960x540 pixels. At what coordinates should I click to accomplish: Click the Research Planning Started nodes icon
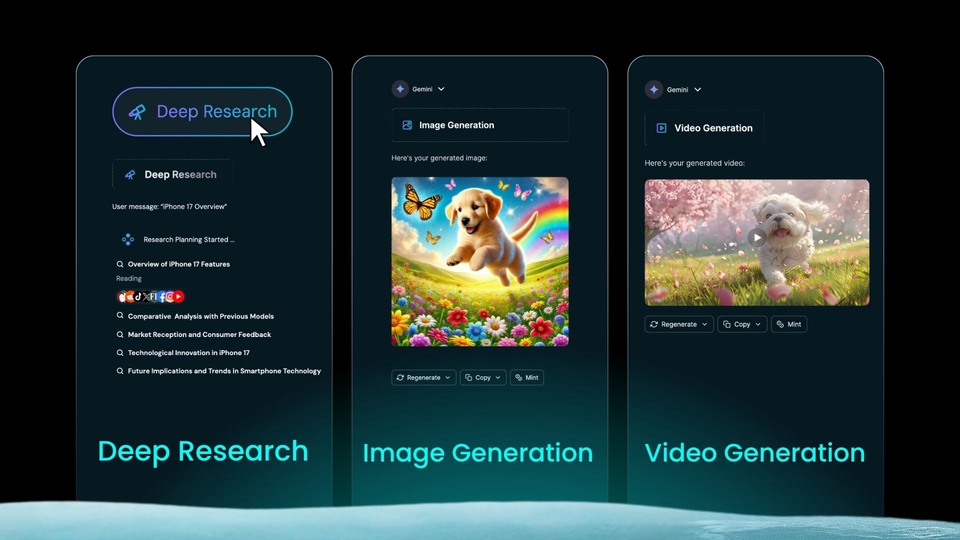coord(127,240)
